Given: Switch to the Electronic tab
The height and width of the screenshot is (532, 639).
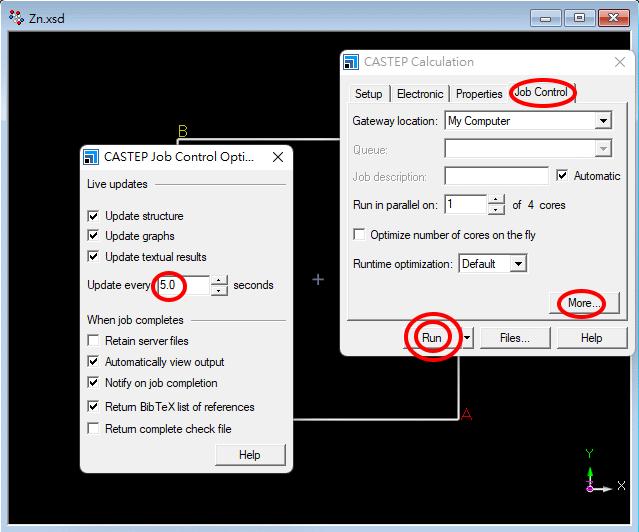Looking at the screenshot, I should (x=419, y=94).
